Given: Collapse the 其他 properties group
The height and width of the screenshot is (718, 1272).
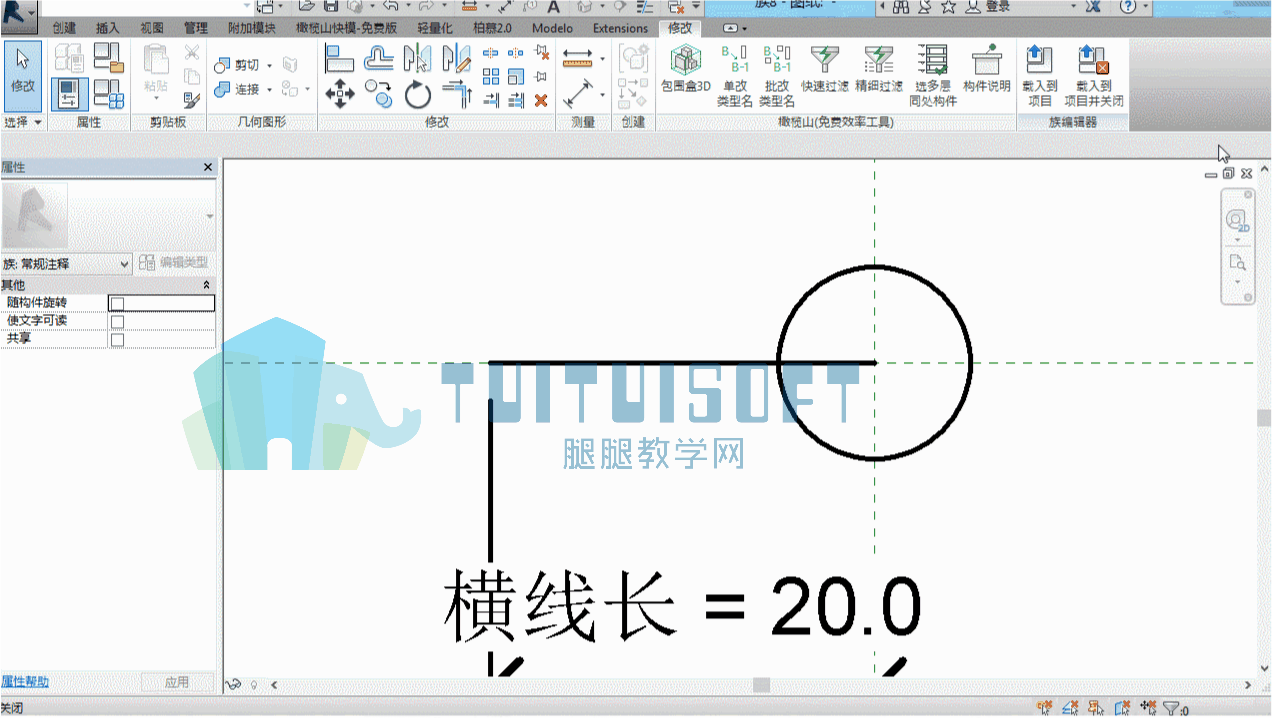Looking at the screenshot, I should tap(207, 285).
